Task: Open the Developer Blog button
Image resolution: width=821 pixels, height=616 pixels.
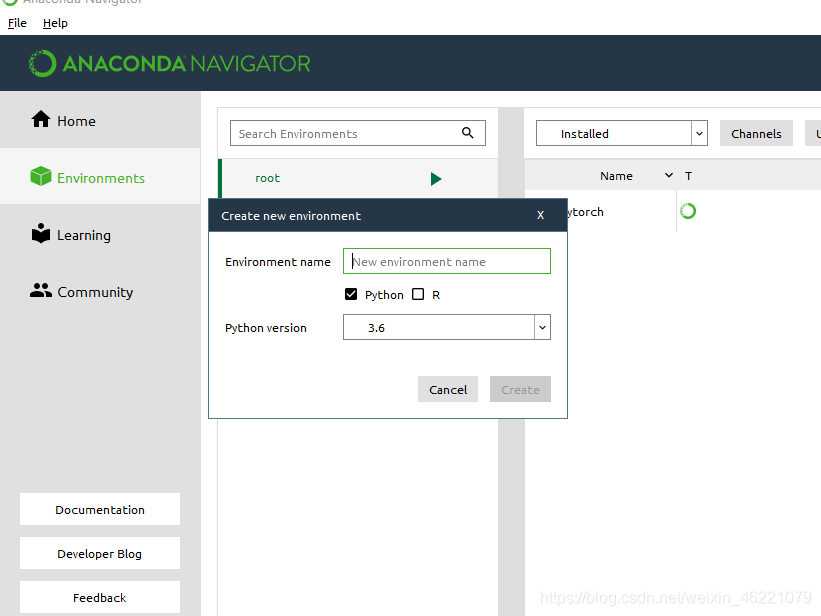Action: 100,553
